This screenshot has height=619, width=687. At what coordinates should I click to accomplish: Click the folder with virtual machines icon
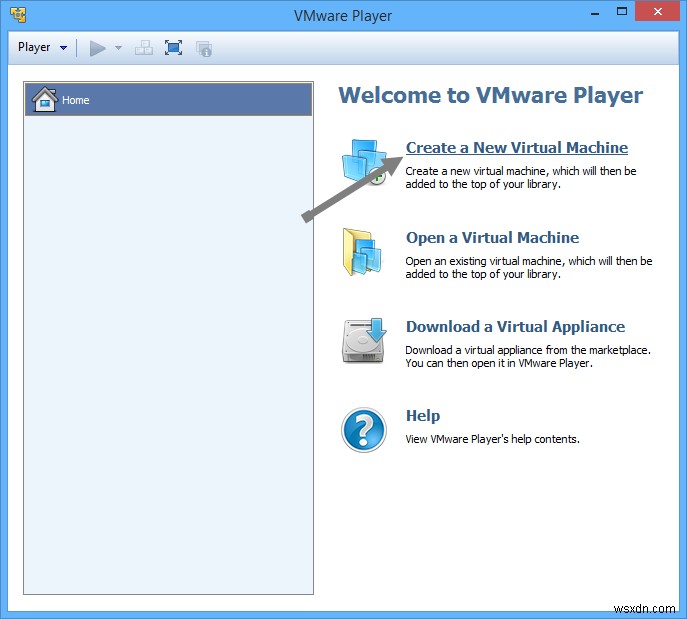(363, 252)
